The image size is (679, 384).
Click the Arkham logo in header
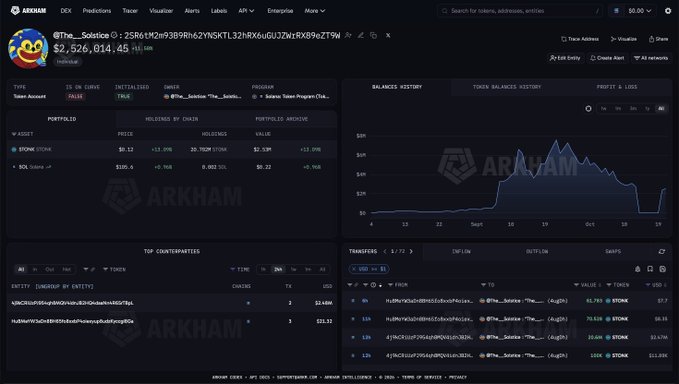coord(29,10)
